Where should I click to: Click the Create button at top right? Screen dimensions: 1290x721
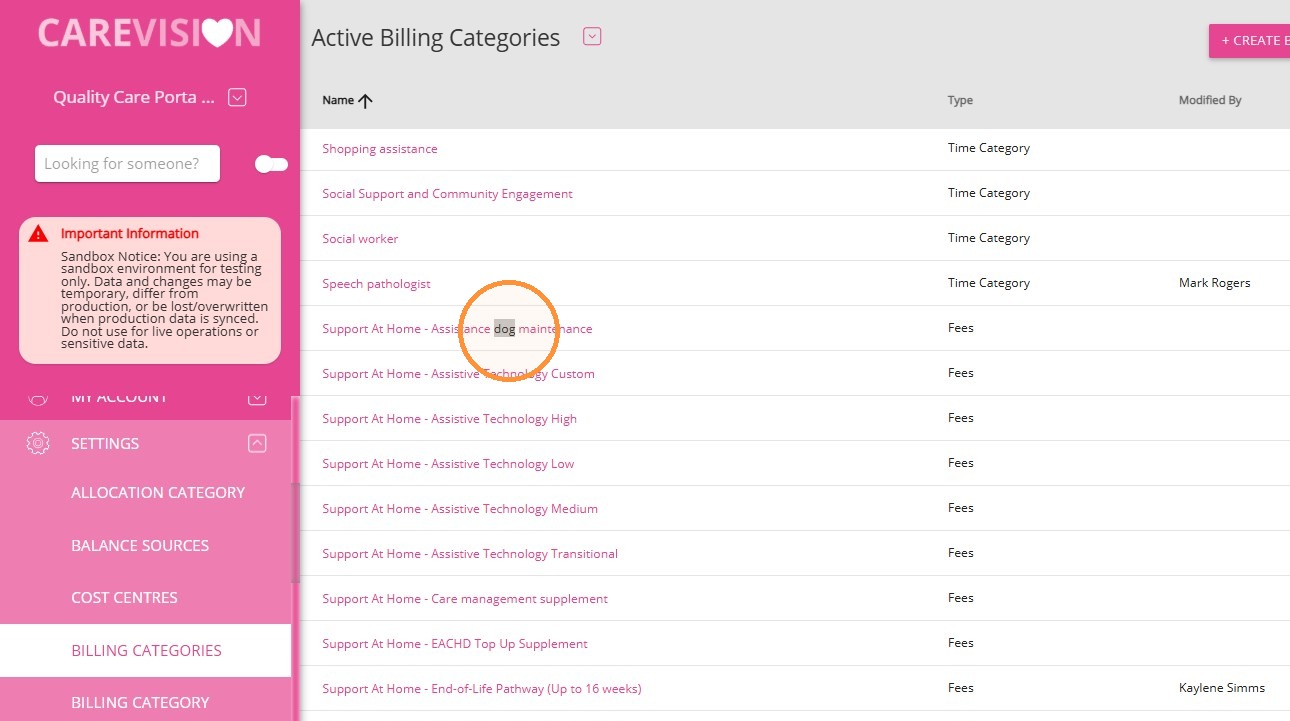1249,41
